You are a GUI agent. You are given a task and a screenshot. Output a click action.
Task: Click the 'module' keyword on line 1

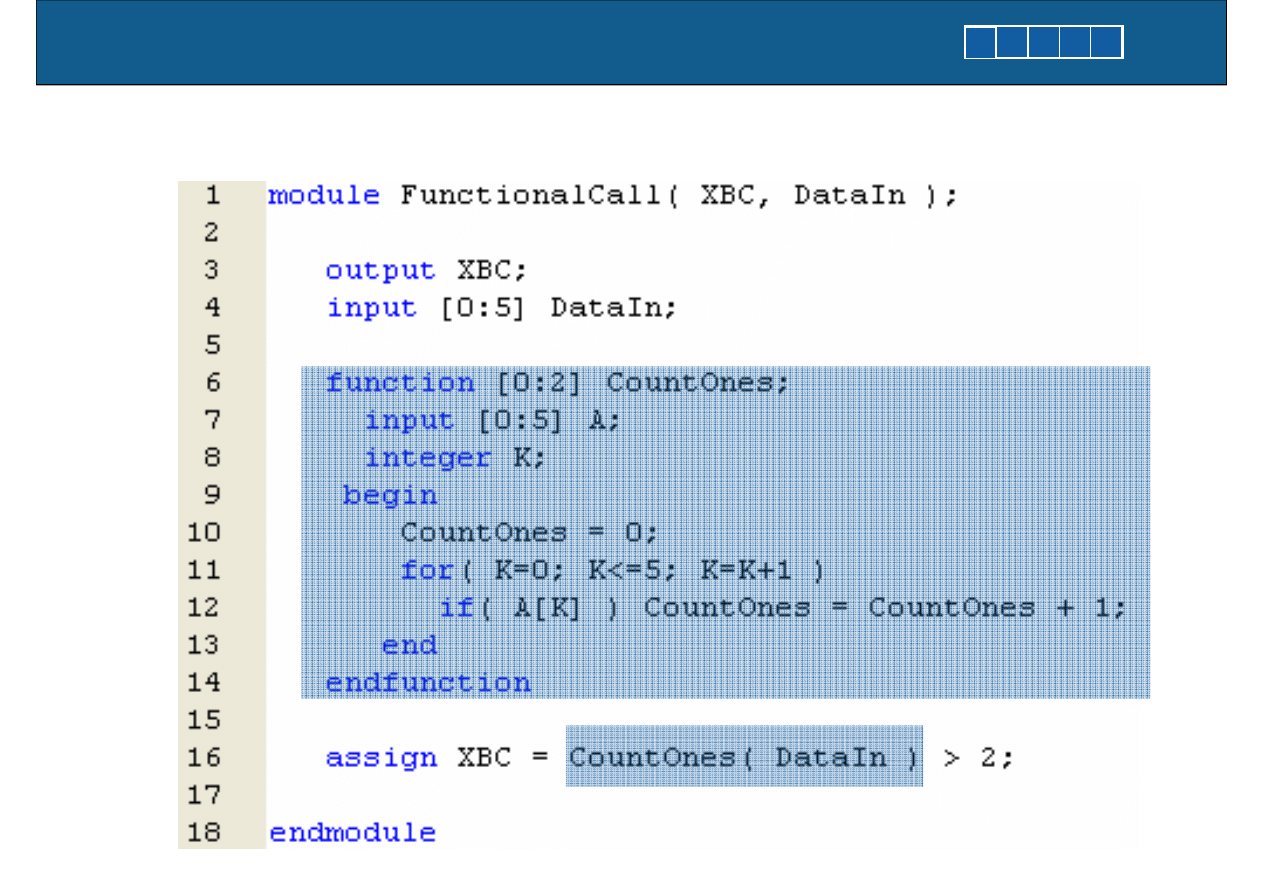[x=323, y=195]
